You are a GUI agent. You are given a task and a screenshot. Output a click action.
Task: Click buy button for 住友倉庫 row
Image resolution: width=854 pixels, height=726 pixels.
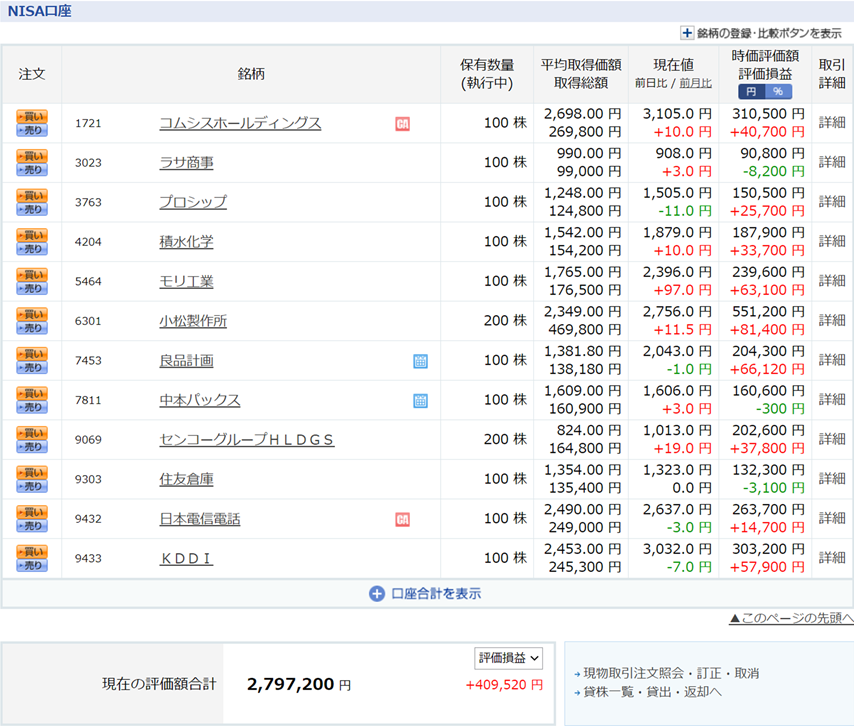pos(32,472)
